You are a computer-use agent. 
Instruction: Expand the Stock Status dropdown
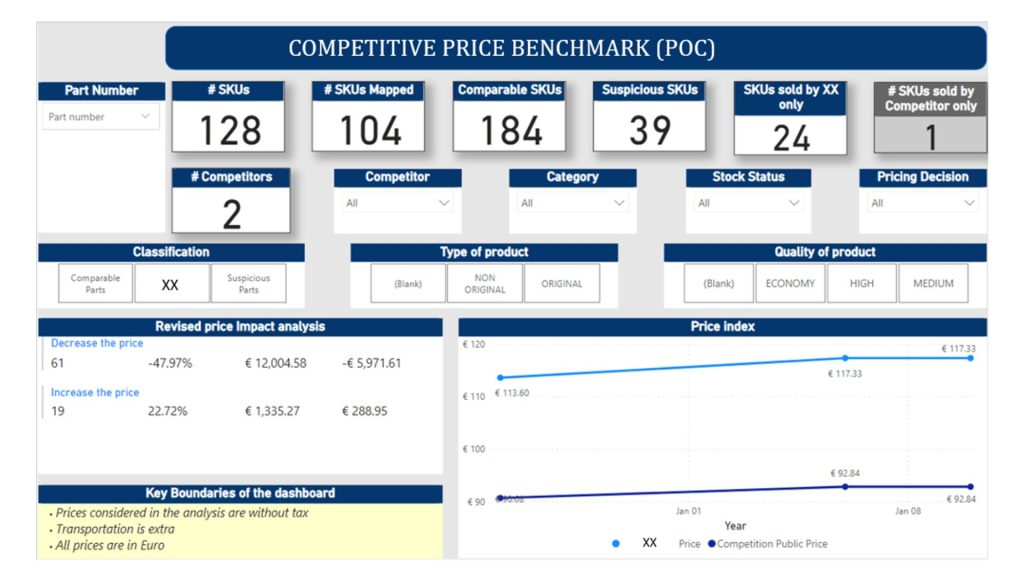[747, 203]
